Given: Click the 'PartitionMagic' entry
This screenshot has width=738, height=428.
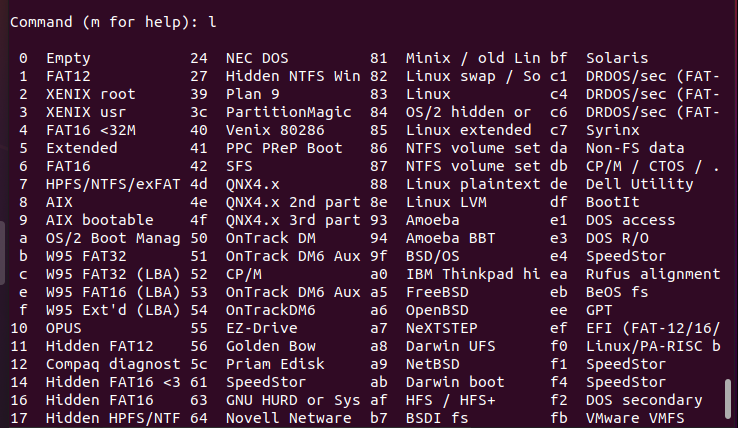Looking at the screenshot, I should 289,112.
